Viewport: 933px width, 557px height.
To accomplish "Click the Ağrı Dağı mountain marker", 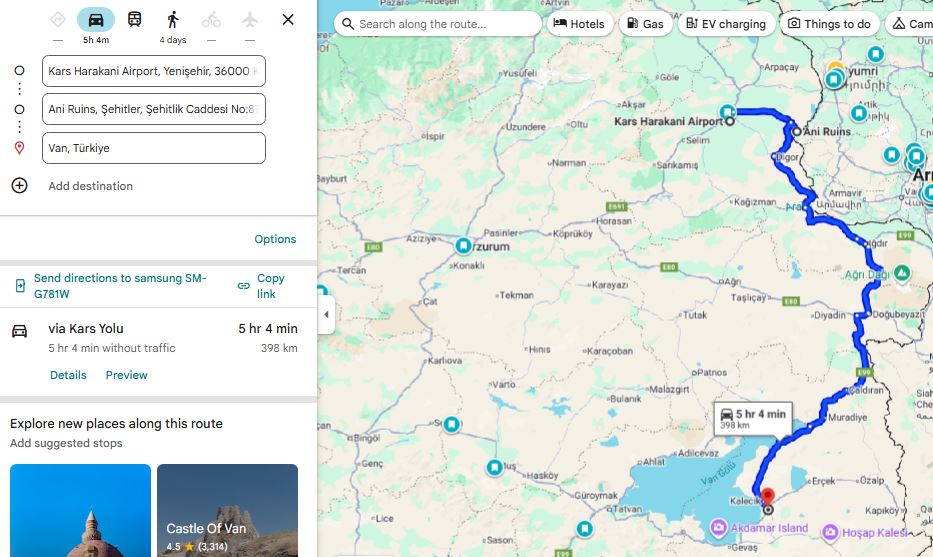I will click(x=902, y=273).
